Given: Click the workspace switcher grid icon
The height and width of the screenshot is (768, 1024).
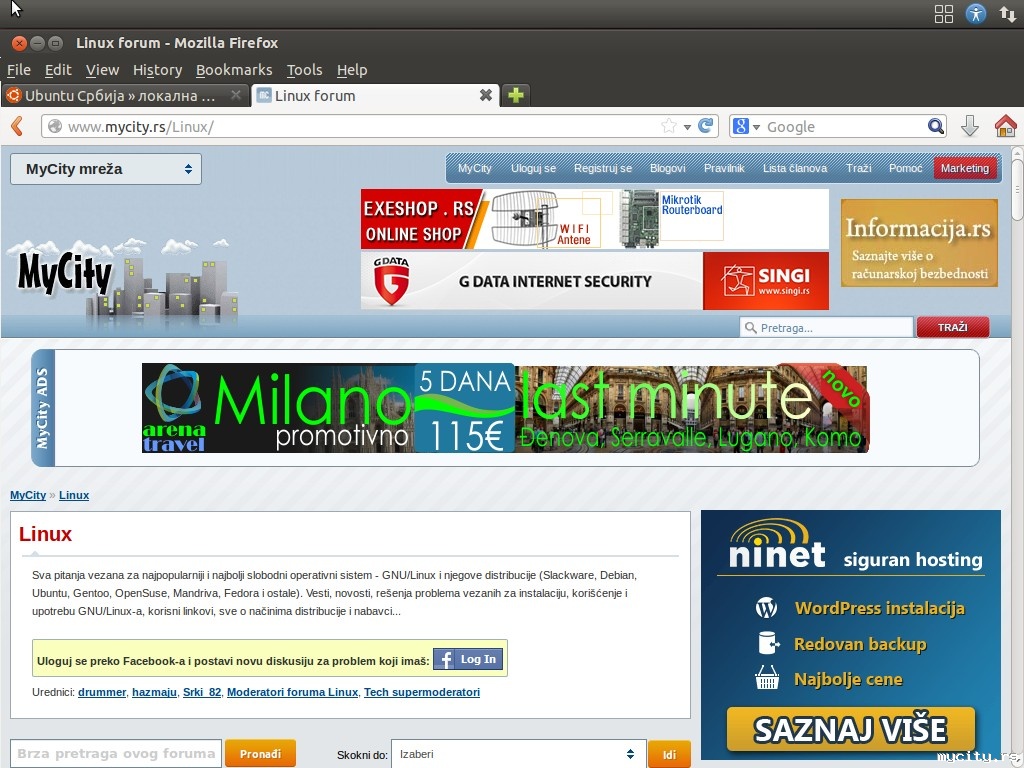Looking at the screenshot, I should (944, 14).
